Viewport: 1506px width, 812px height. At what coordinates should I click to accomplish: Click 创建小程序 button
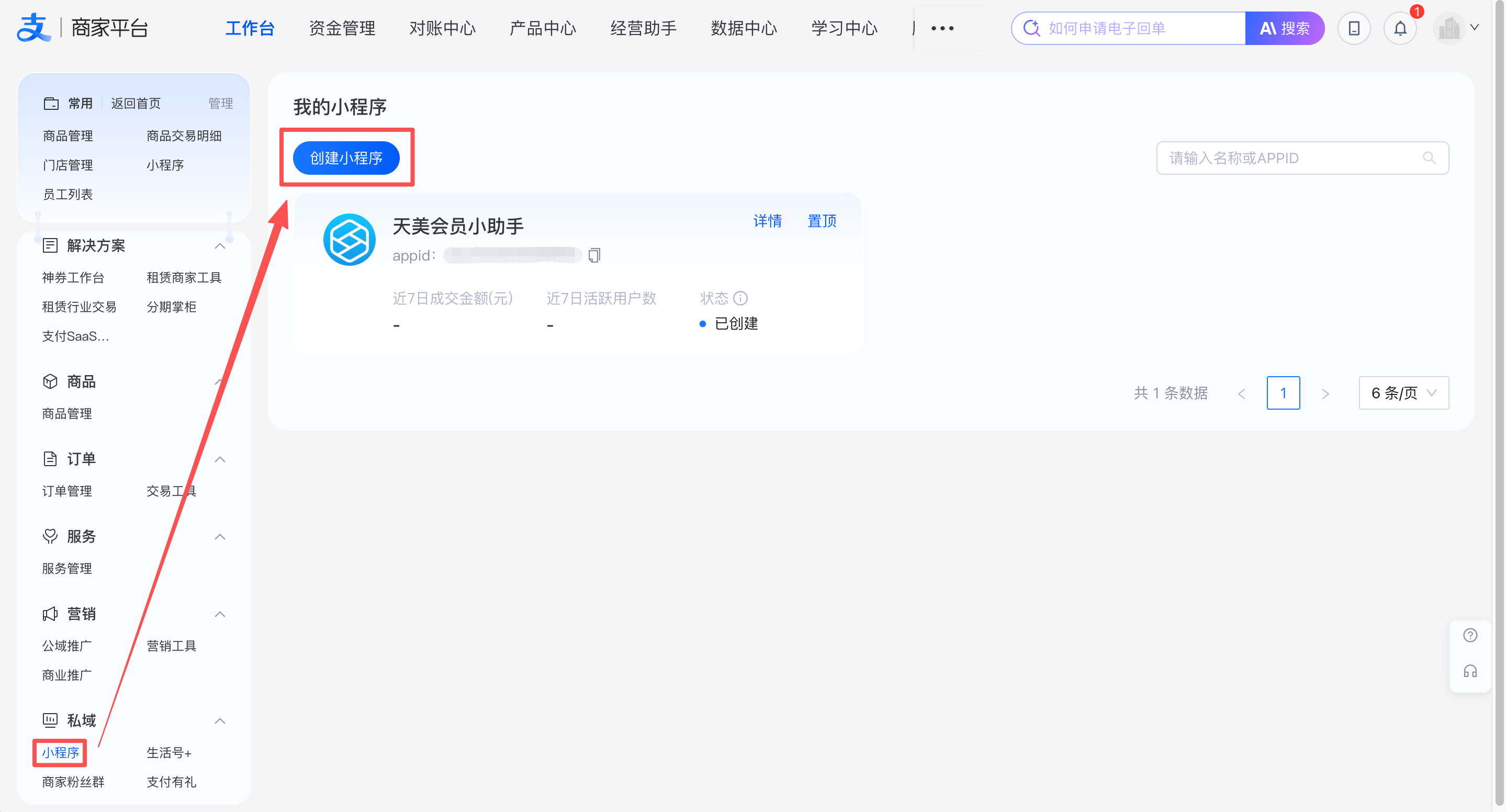click(346, 158)
